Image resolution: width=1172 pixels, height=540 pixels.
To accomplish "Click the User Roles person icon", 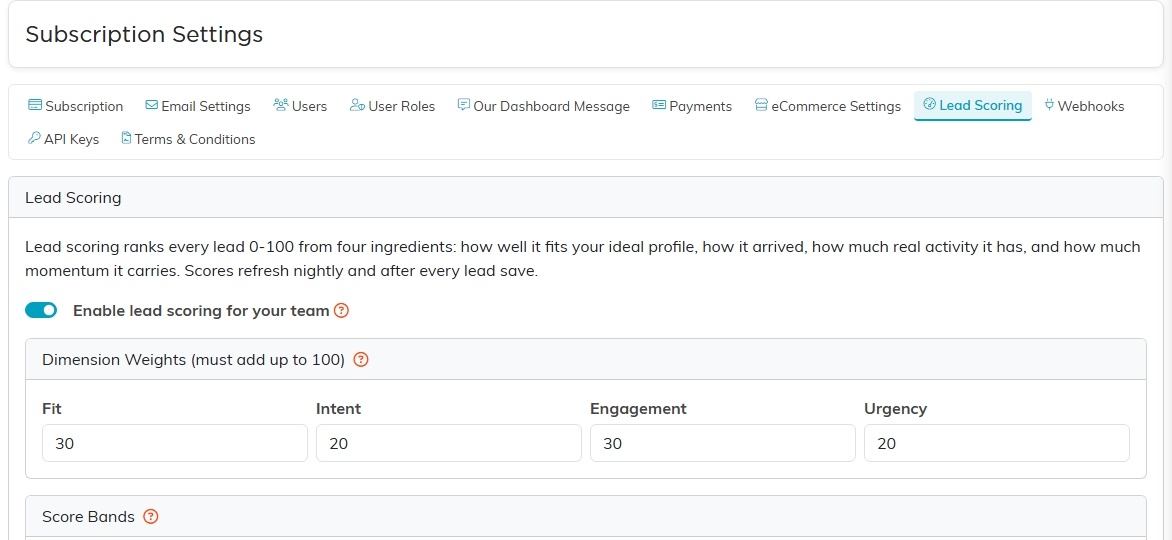I will [357, 105].
